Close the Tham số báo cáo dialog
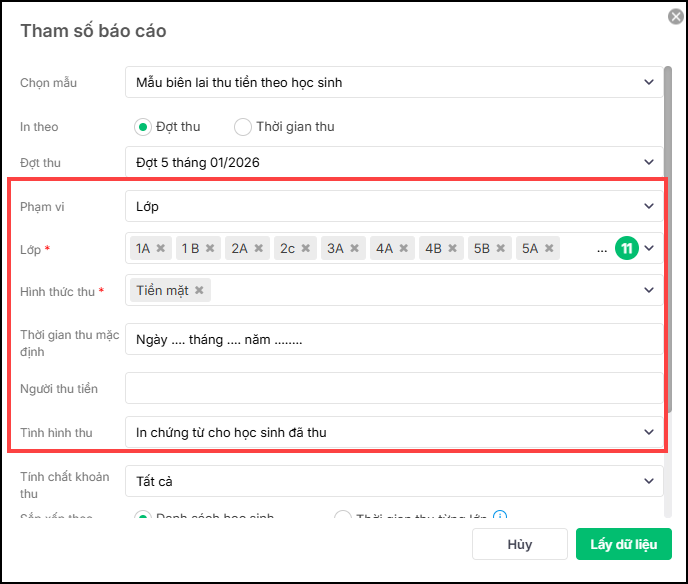This screenshot has width=688, height=584. point(676,16)
